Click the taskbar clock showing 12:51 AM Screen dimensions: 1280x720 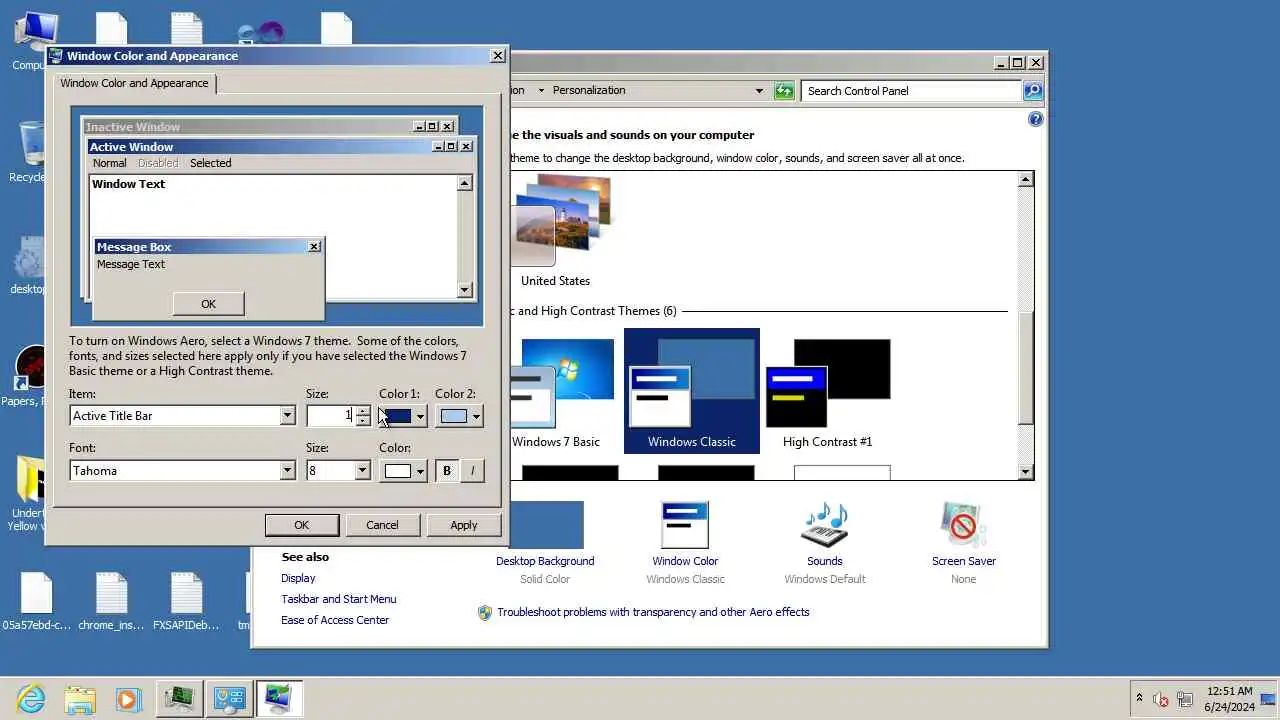coord(1230,698)
